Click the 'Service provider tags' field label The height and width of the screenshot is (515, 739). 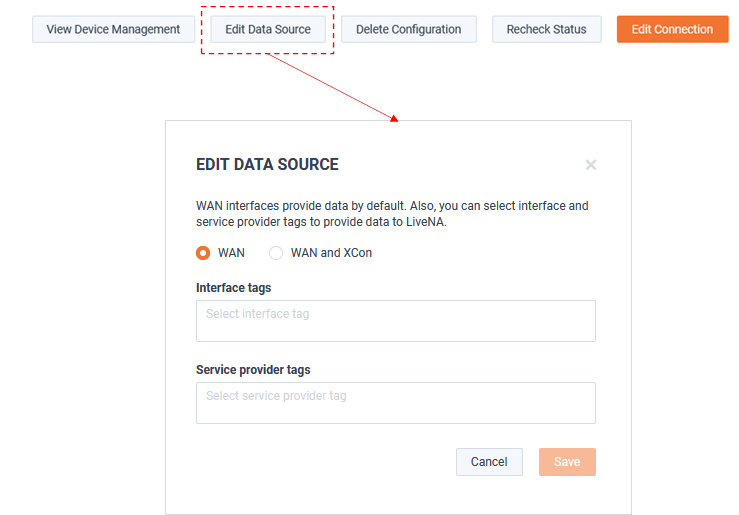point(253,370)
